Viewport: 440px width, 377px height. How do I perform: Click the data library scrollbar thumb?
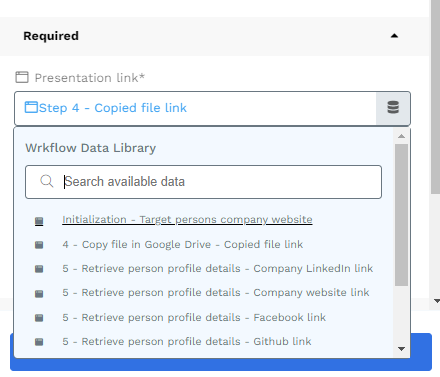click(x=401, y=215)
